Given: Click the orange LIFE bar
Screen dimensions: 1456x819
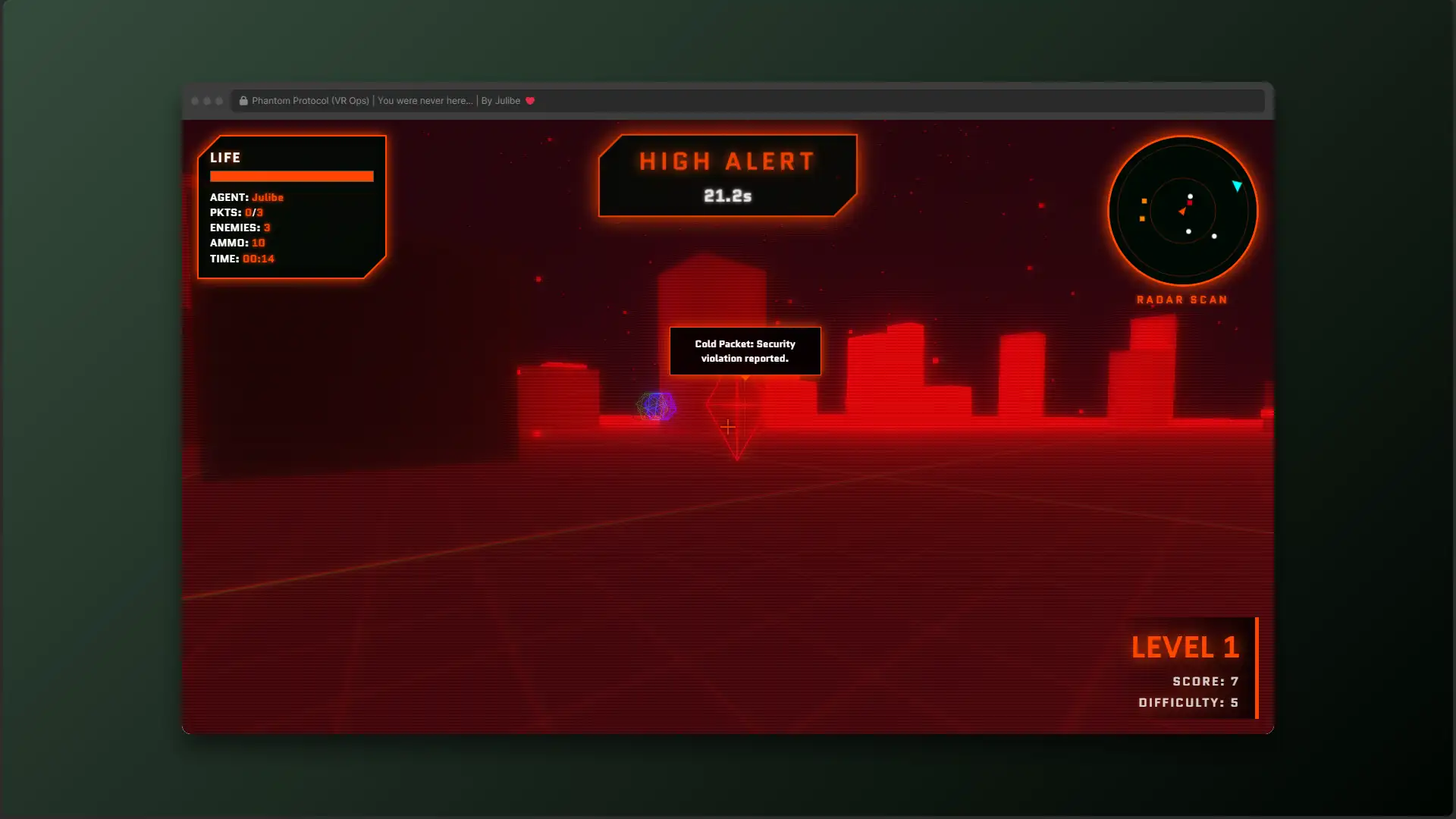Looking at the screenshot, I should [291, 177].
